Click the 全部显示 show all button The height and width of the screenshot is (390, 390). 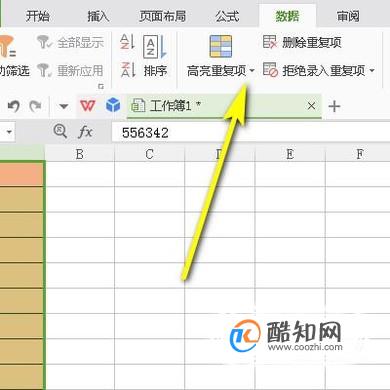pos(70,42)
